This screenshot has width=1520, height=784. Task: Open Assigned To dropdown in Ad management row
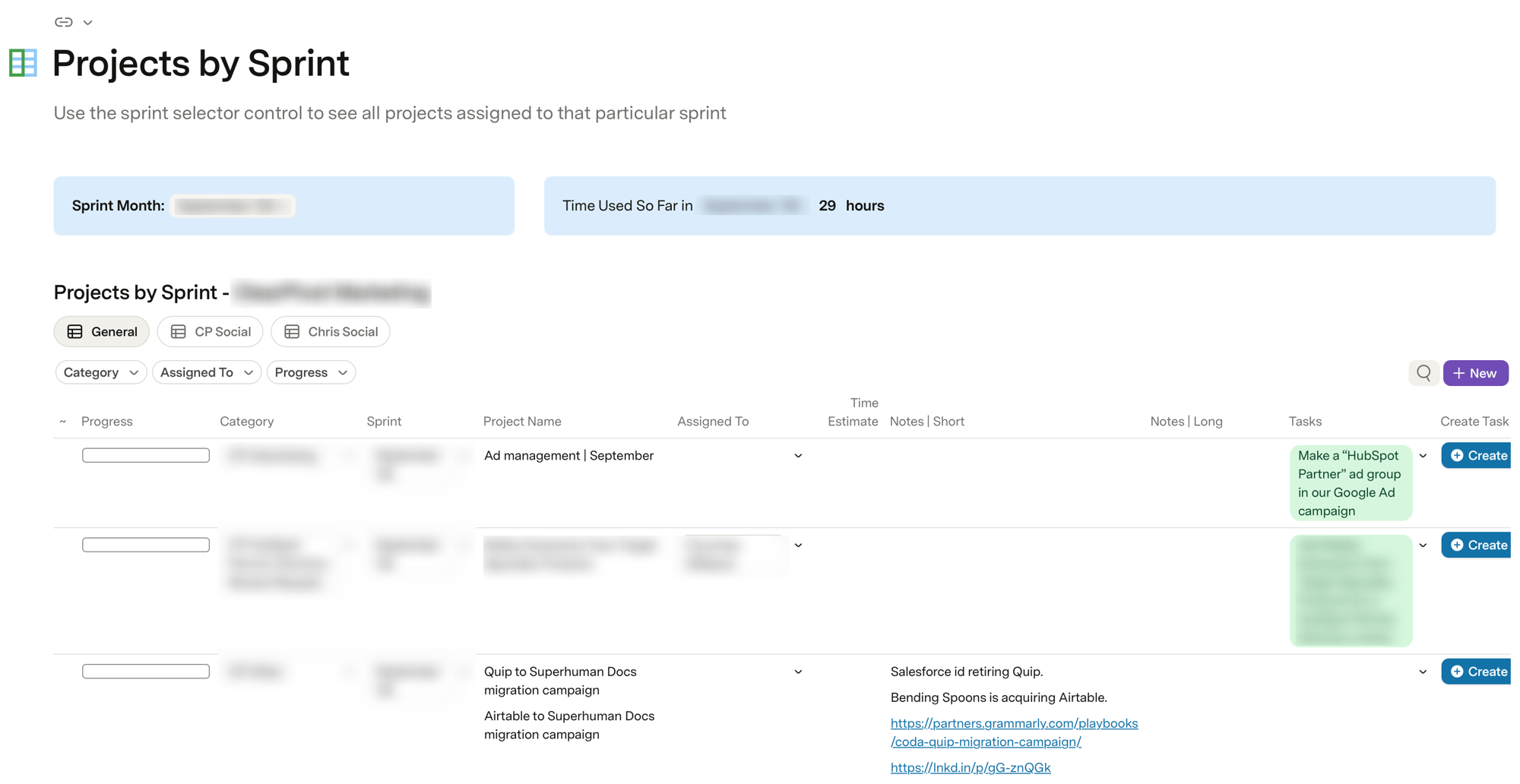(798, 456)
